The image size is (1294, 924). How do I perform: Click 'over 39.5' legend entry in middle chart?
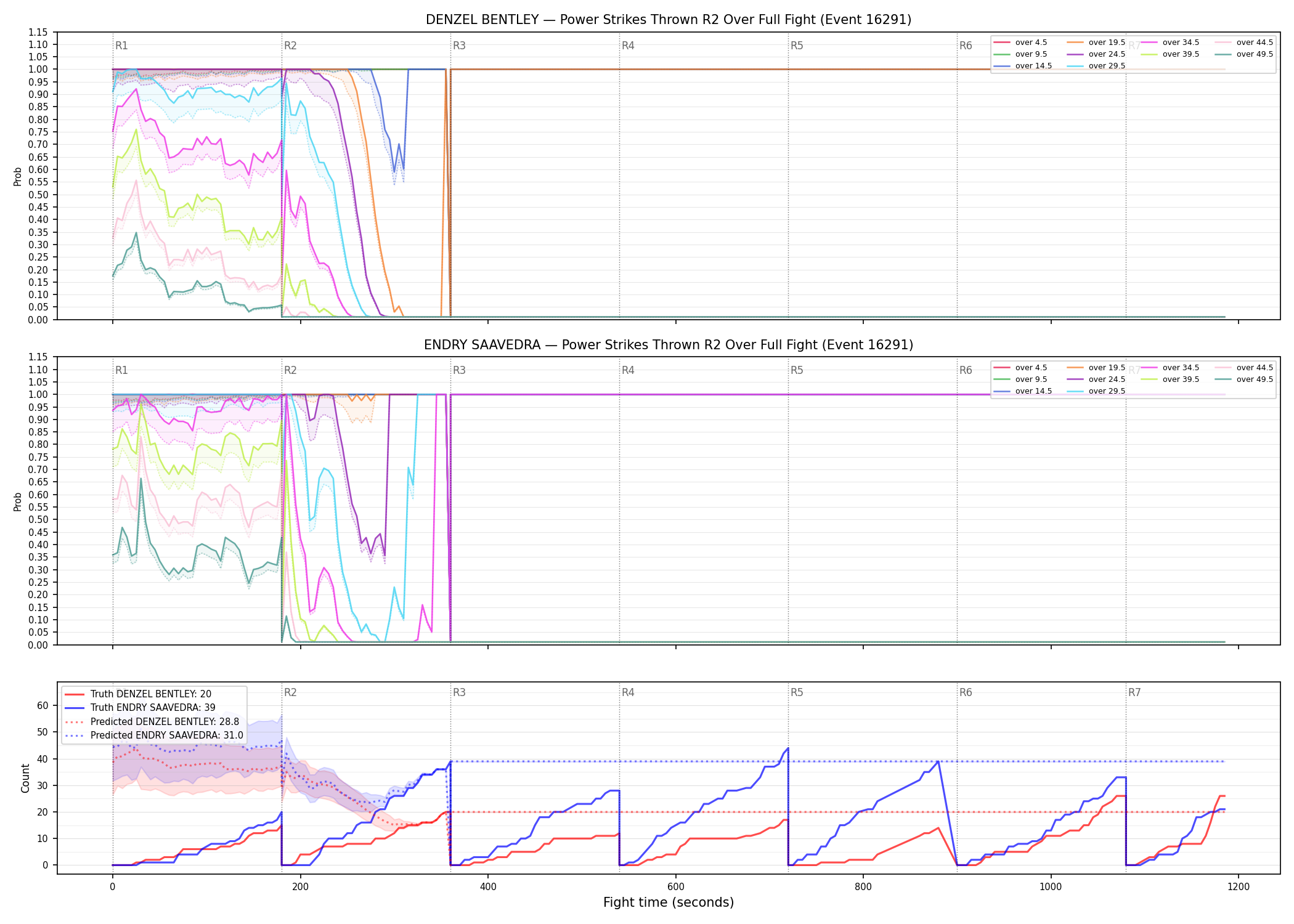pyautogui.click(x=1170, y=379)
